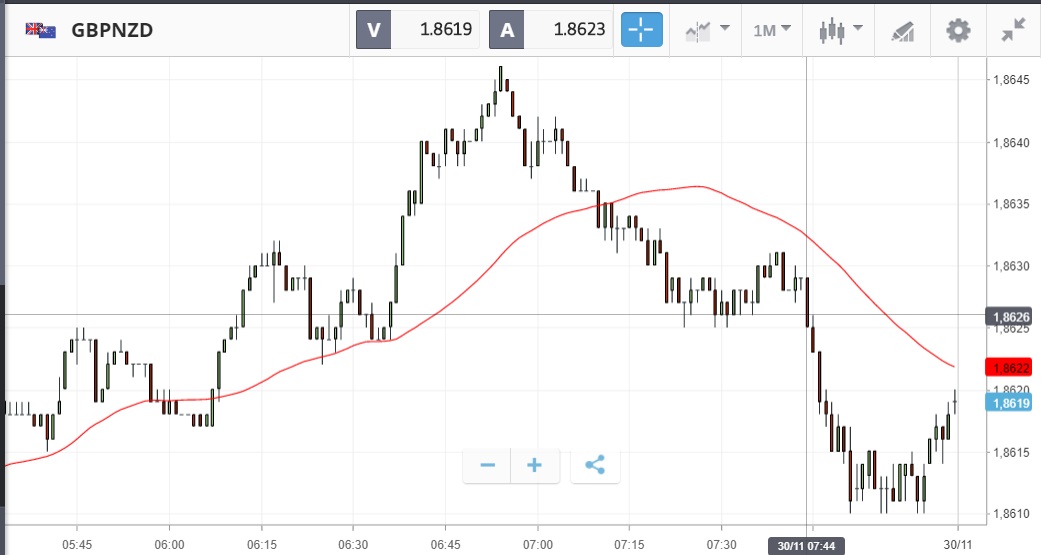Click the GBPNZD instrument name

coord(112,30)
